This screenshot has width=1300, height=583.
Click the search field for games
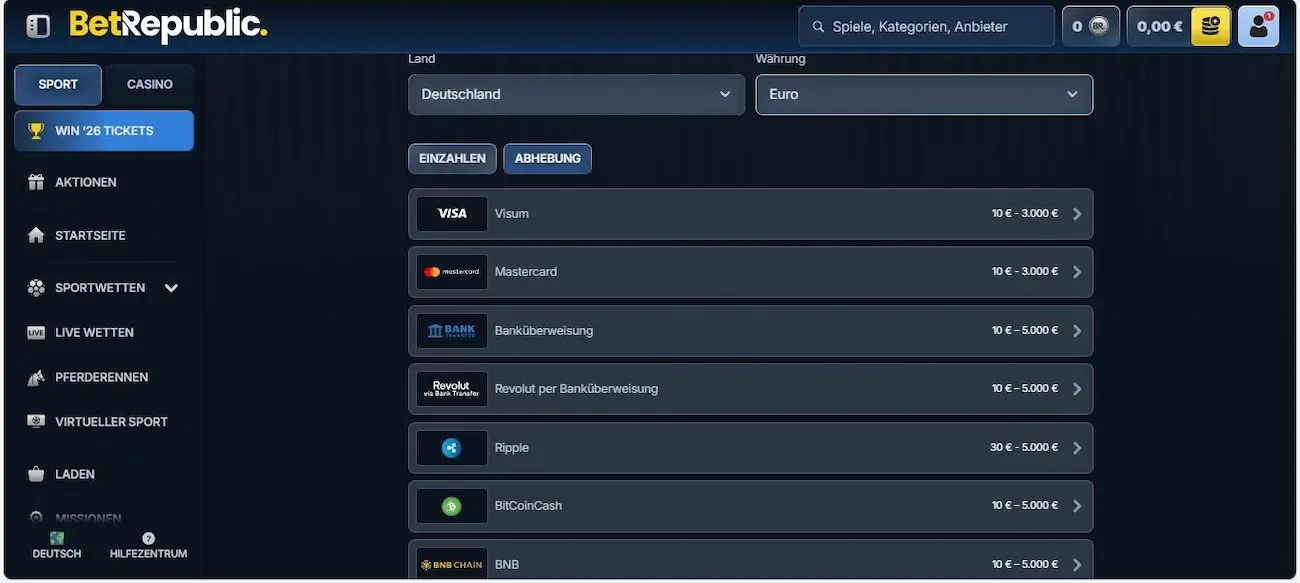(x=937, y=27)
